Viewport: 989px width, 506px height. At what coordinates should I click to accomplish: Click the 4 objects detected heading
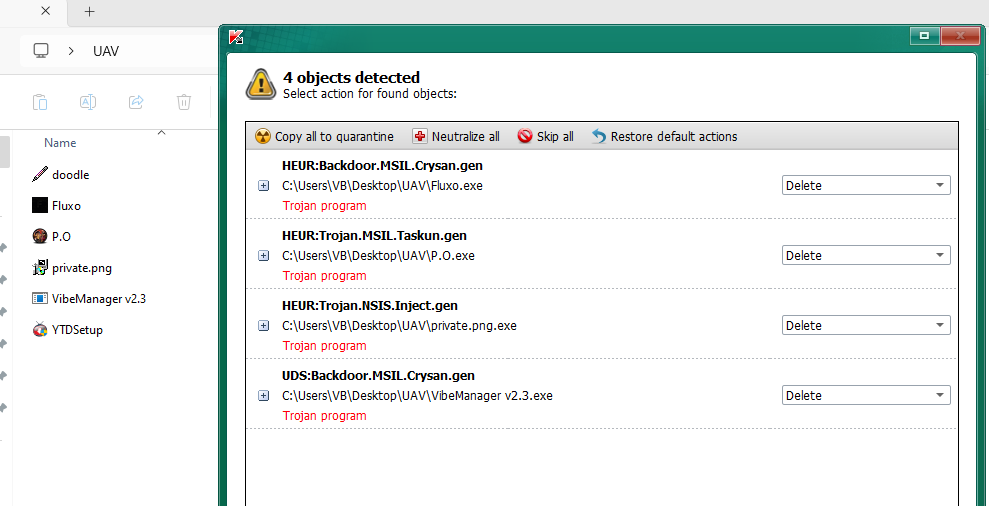tap(351, 78)
